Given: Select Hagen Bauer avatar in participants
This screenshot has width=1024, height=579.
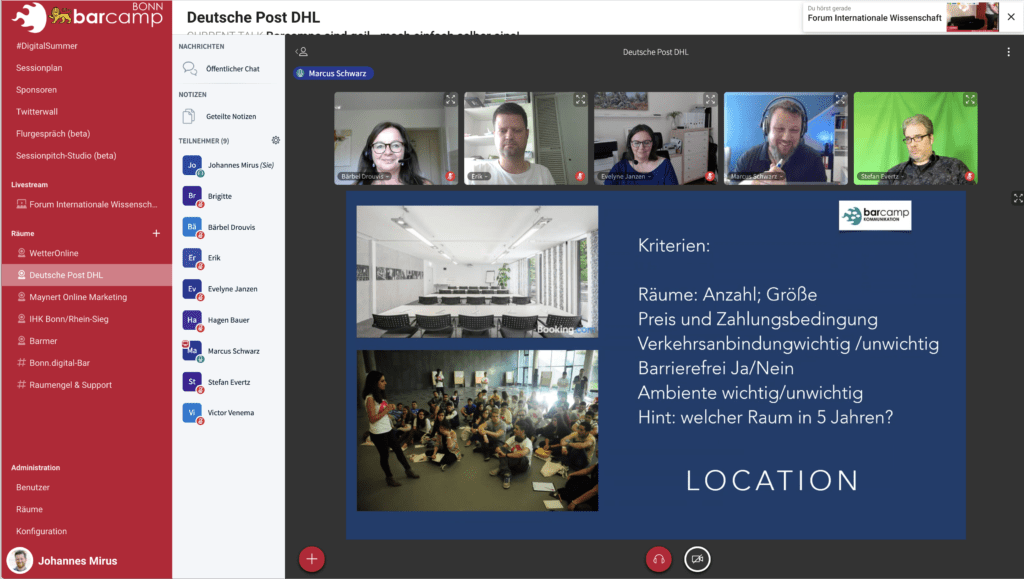Looking at the screenshot, I should coord(192,320).
